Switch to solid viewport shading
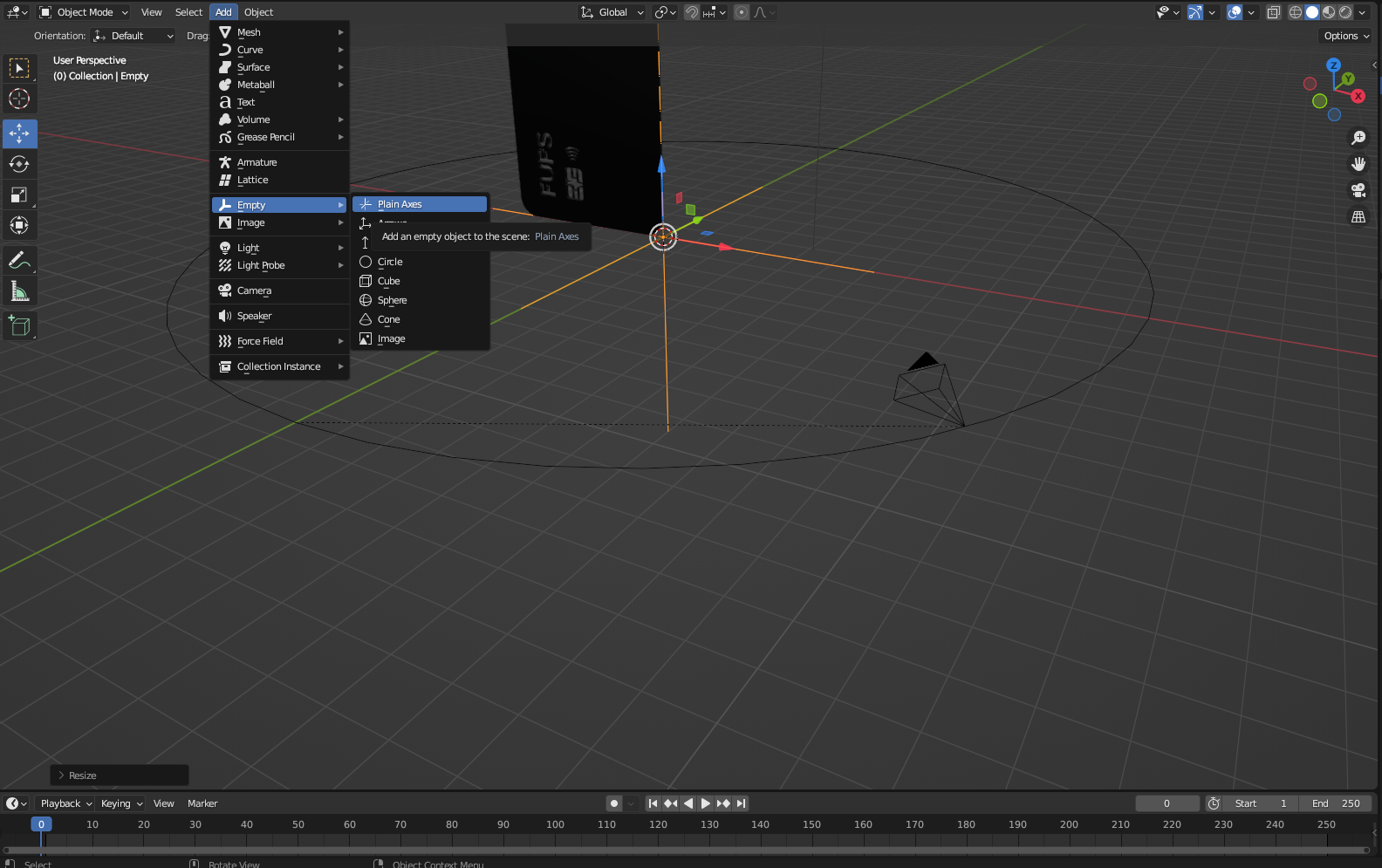Screen dimensions: 1382x868 tap(1312, 12)
